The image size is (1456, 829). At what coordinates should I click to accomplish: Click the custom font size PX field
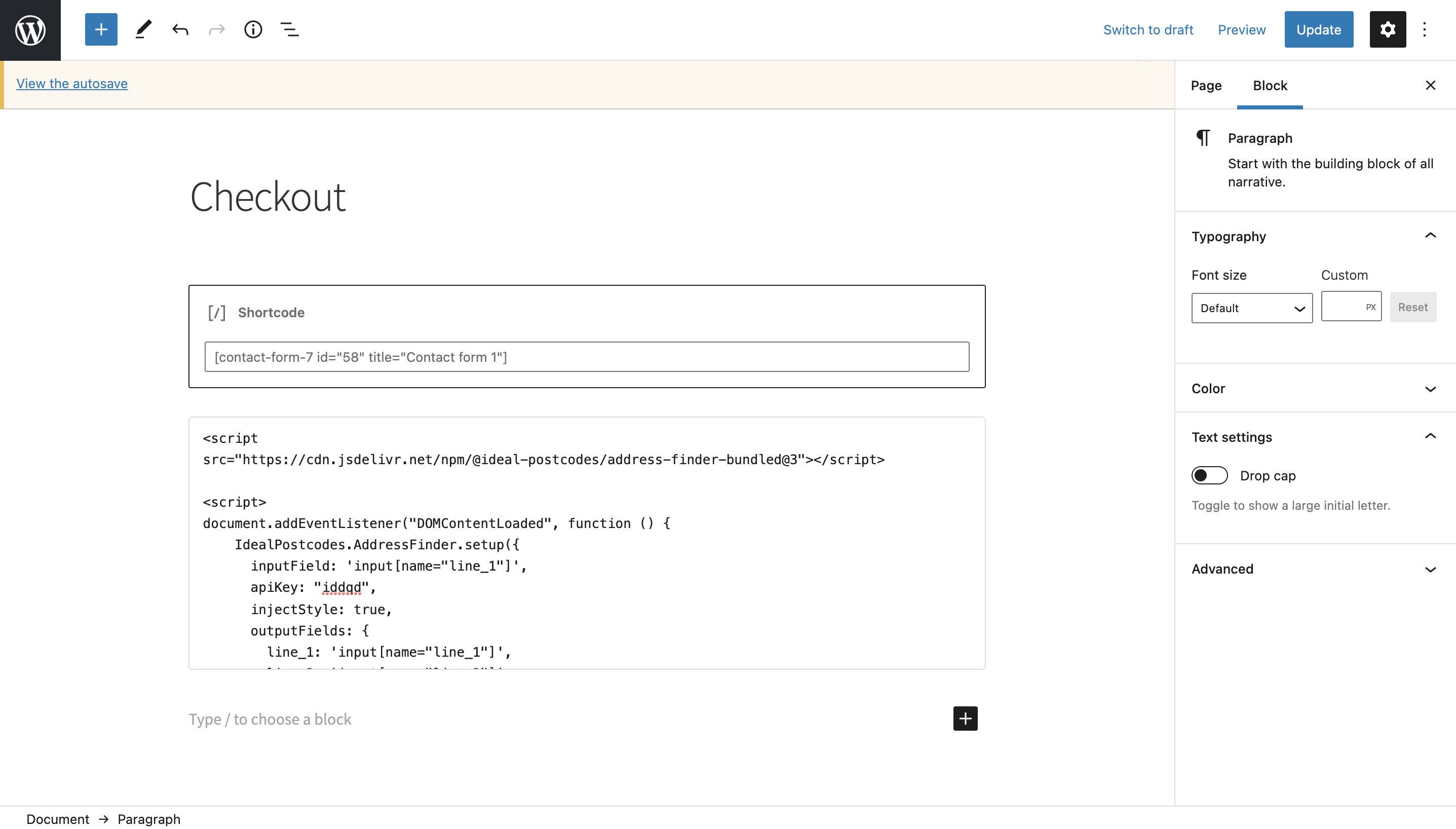coord(1351,307)
